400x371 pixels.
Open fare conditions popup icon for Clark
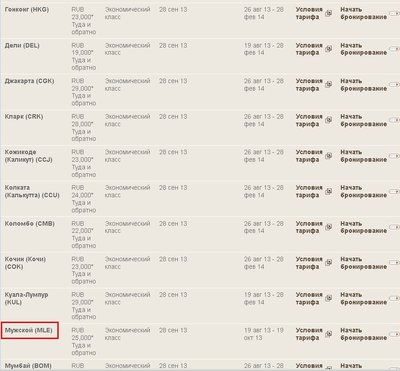coord(328,120)
